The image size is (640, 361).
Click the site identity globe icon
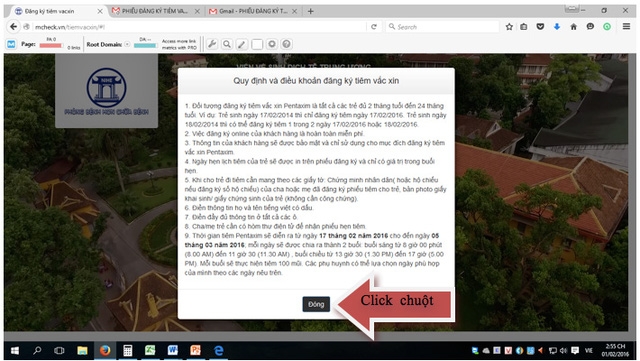pos(27,27)
